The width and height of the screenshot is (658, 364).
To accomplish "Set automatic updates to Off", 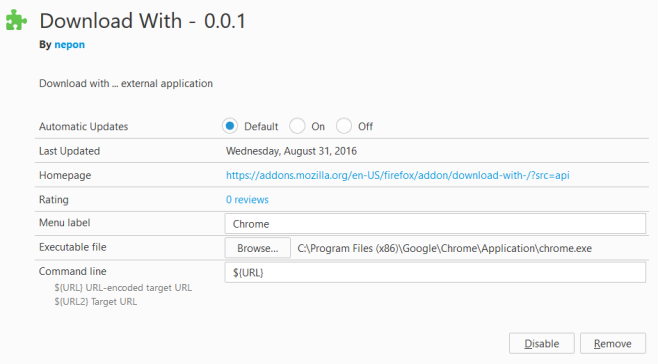I will tap(344, 126).
